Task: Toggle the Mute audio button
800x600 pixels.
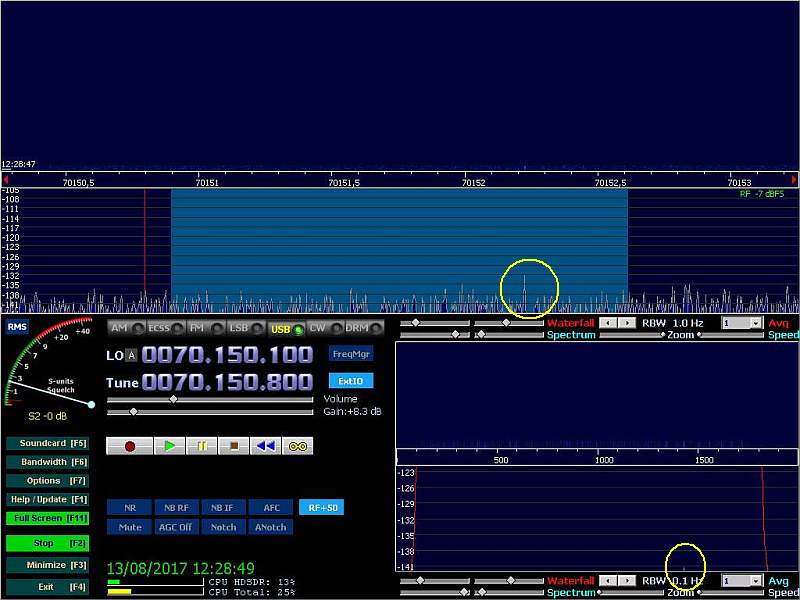Action: pos(130,527)
